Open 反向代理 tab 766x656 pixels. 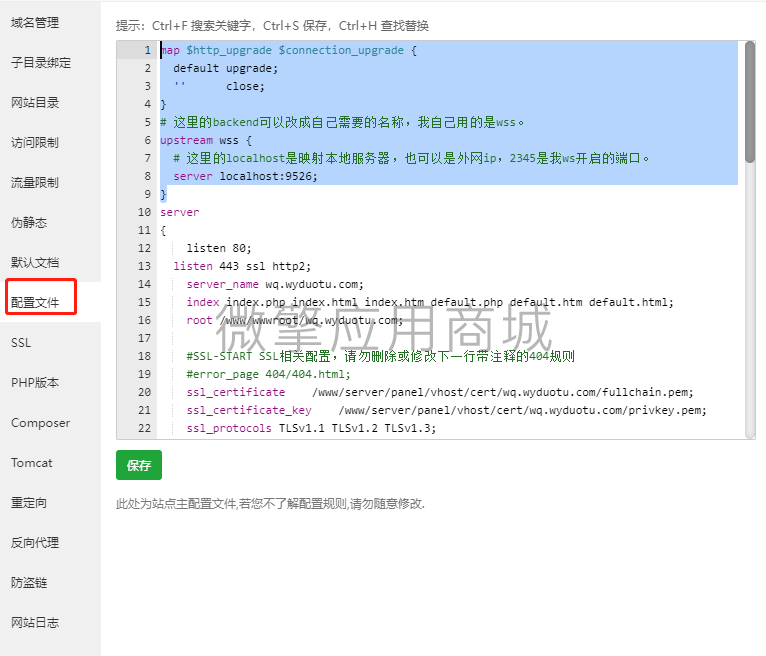[35, 543]
